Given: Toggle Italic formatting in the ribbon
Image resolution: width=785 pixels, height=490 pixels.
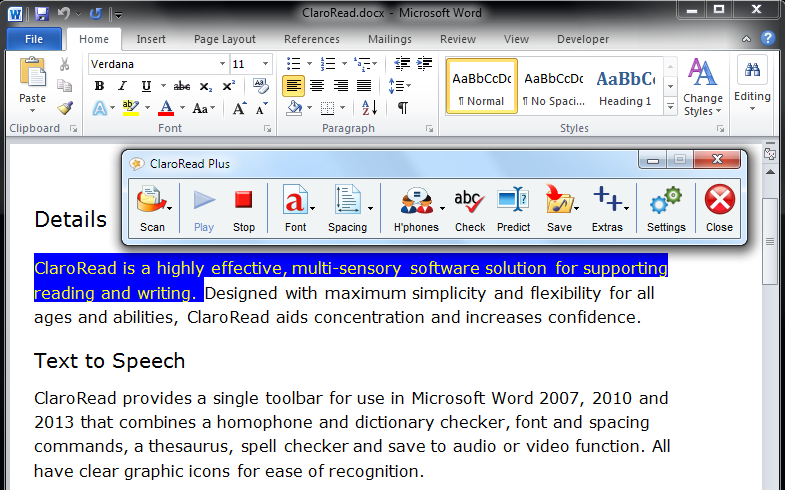Looking at the screenshot, I should click(123, 86).
